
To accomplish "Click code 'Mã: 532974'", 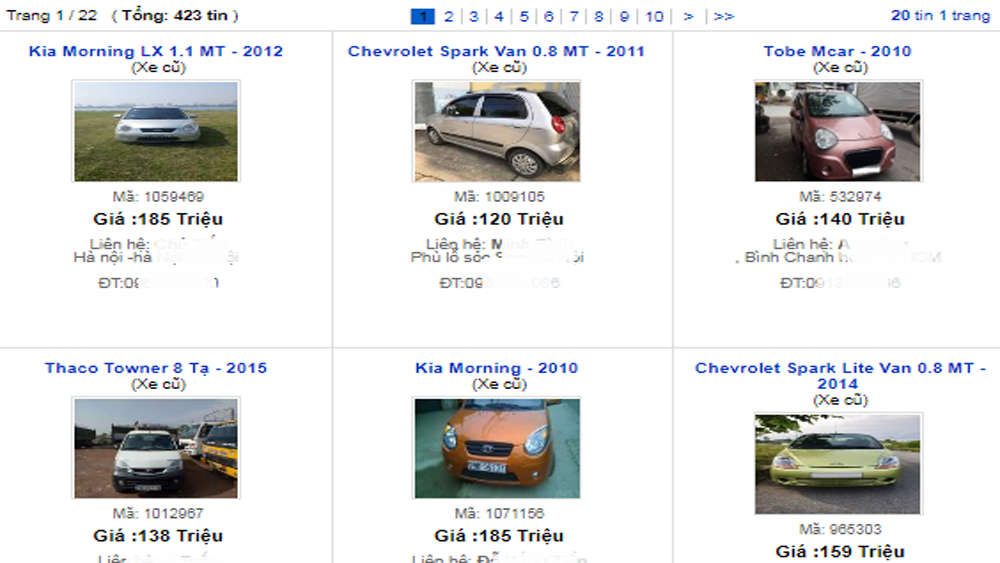I will point(840,196).
